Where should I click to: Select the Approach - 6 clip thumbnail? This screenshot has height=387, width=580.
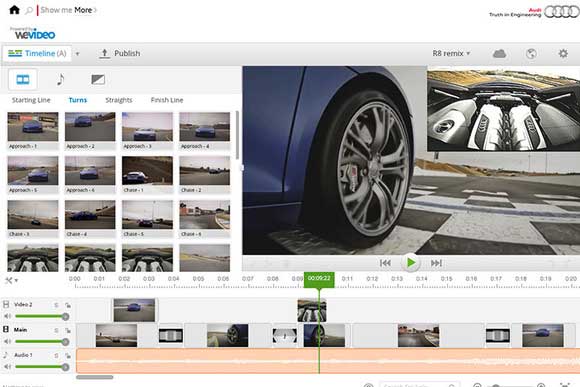click(90, 170)
